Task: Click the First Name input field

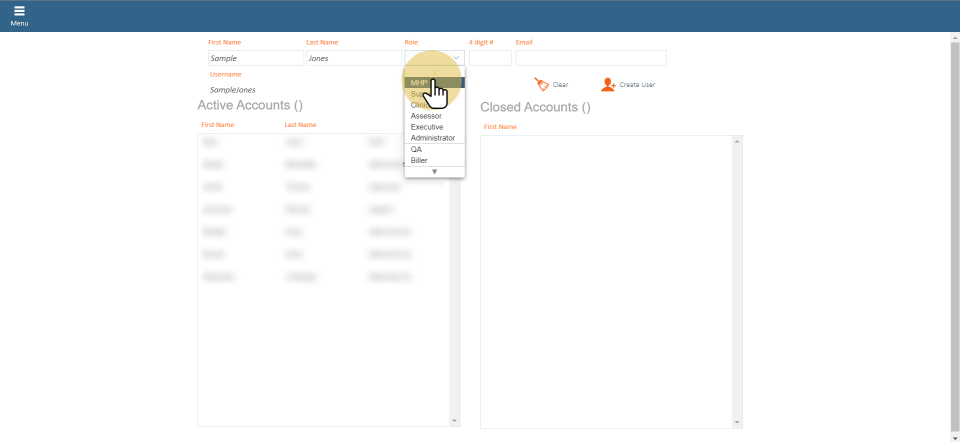Action: tap(254, 58)
